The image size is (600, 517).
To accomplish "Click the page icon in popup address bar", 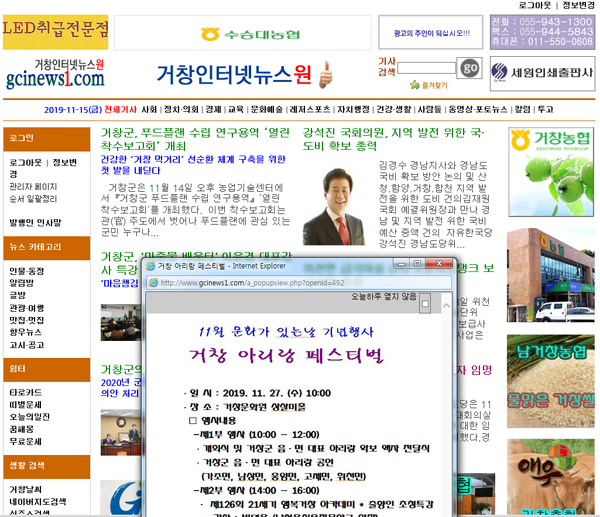I will coord(153,283).
